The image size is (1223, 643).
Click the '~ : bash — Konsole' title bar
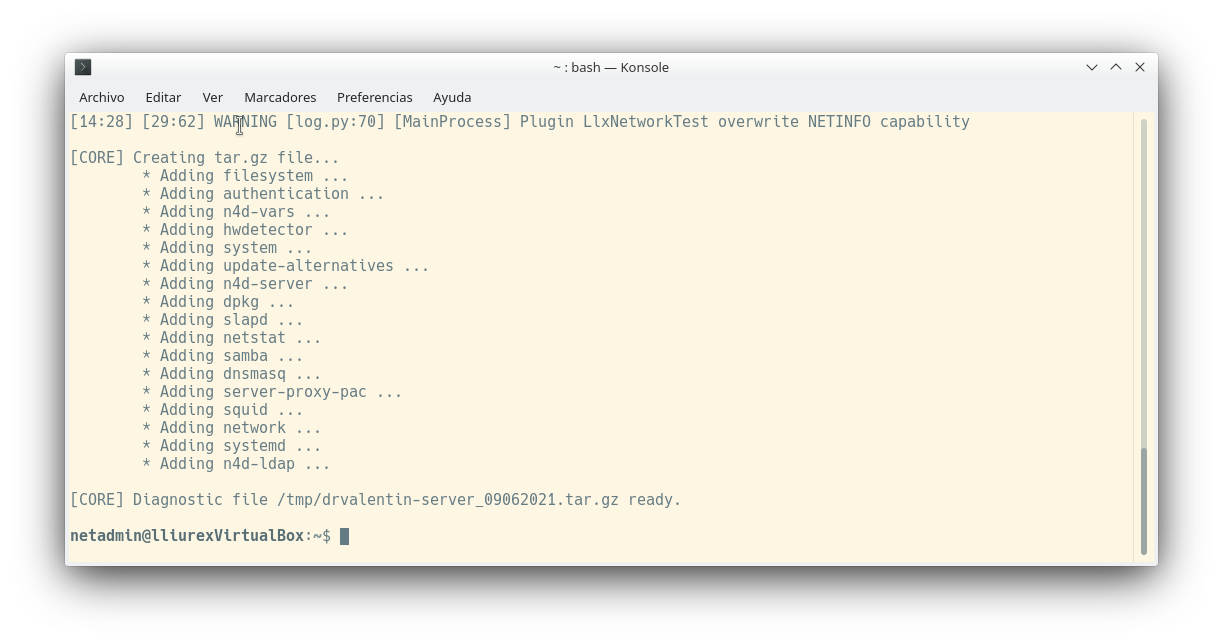click(x=610, y=67)
